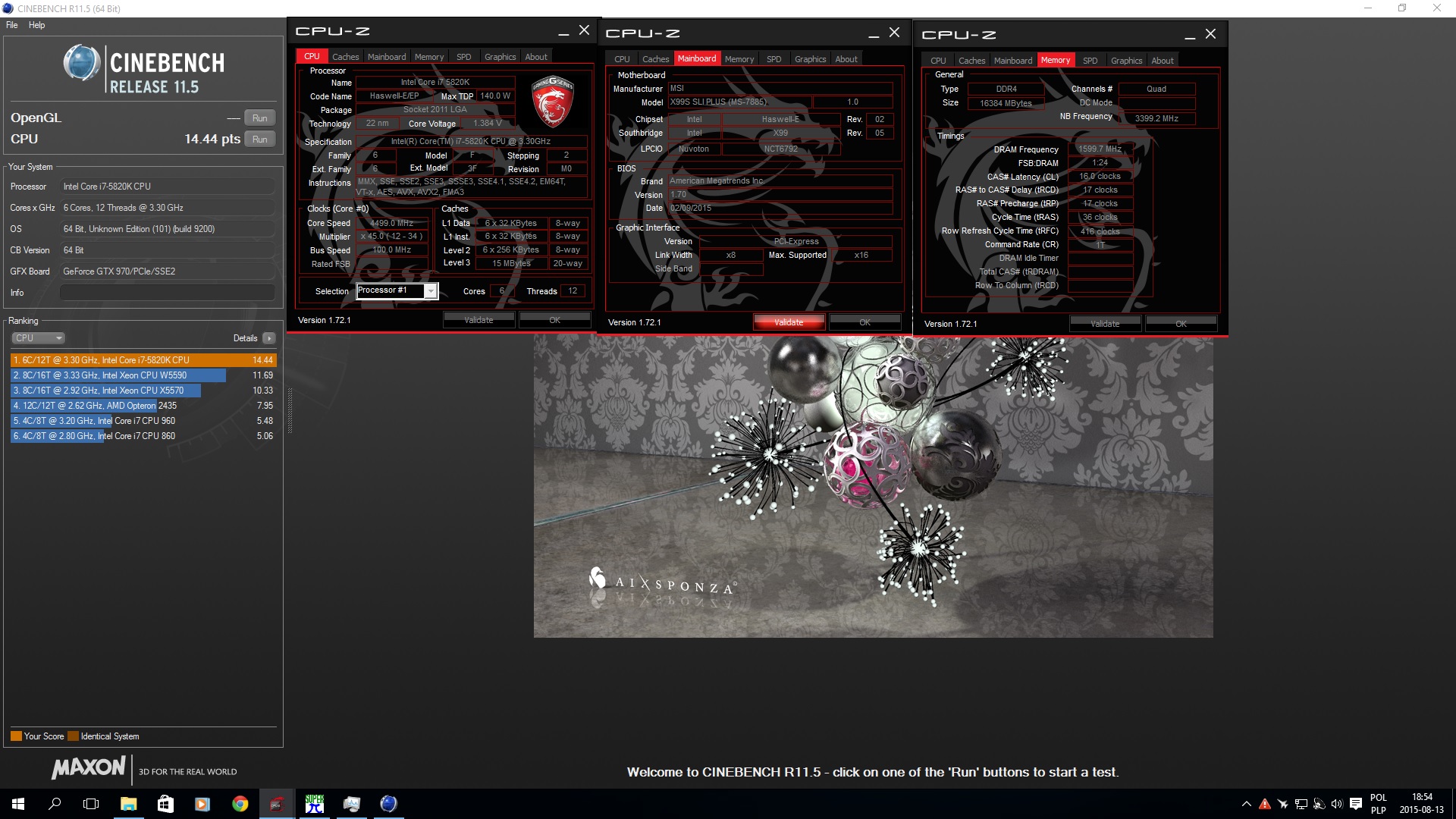Open media player taskbar icon

pyautogui.click(x=202, y=804)
